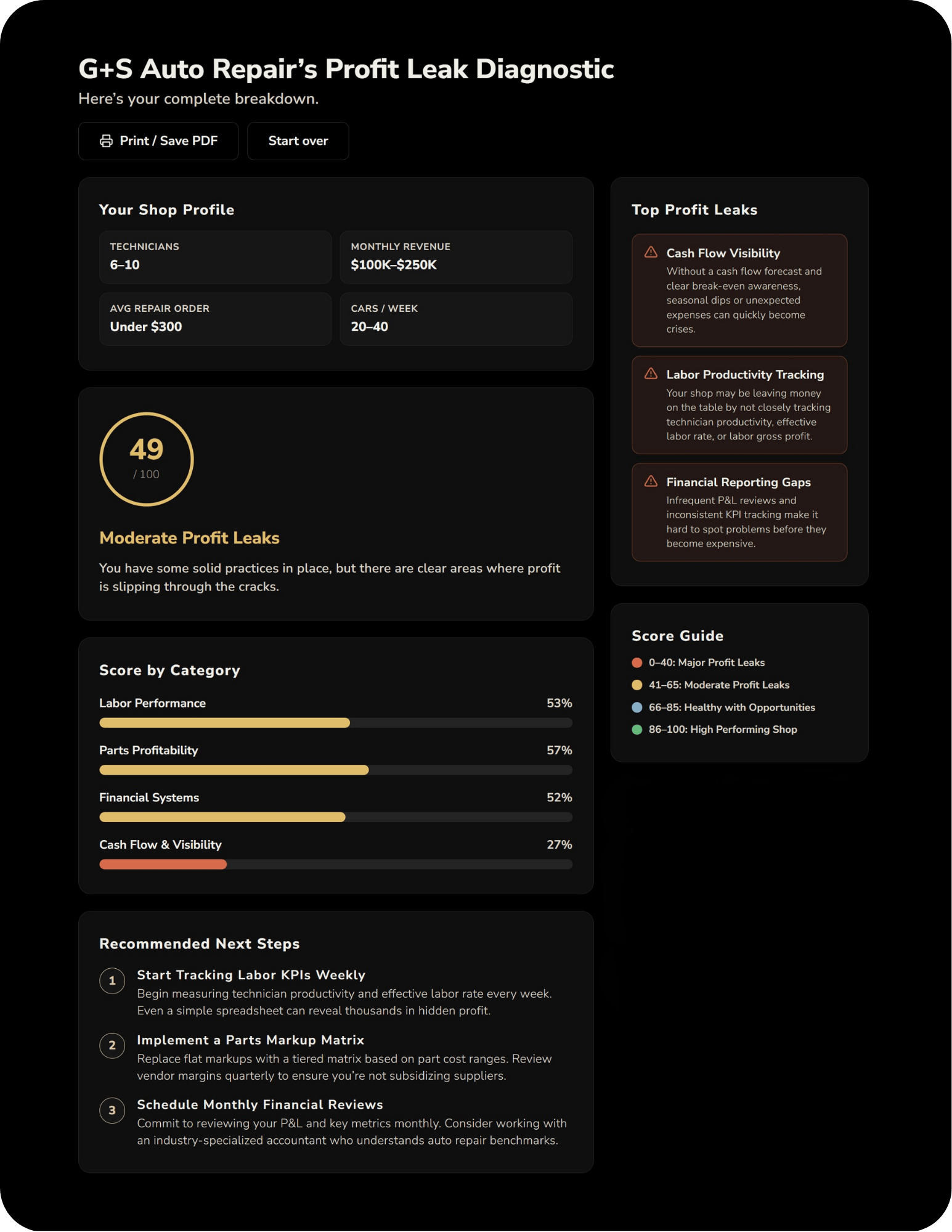The height and width of the screenshot is (1232, 952).
Task: Click the 41–65: Moderate Profit Leaks legend text
Action: (x=719, y=685)
